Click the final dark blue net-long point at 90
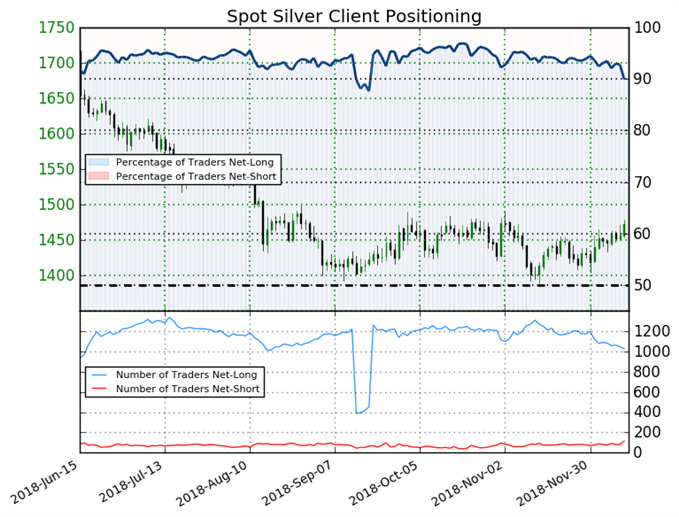This screenshot has height=517, width=679. point(624,78)
